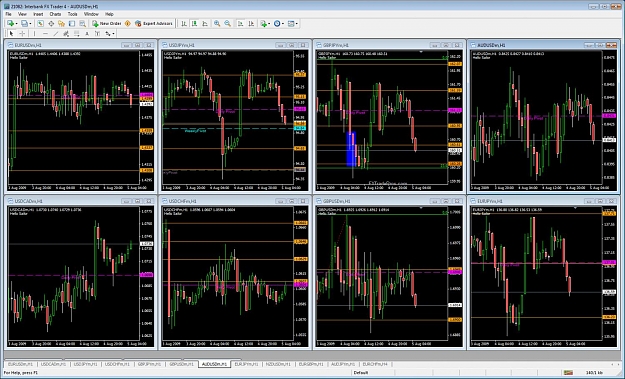Image resolution: width=625 pixels, height=379 pixels.
Task: Show the Market Watch panel
Action: pos(40,24)
